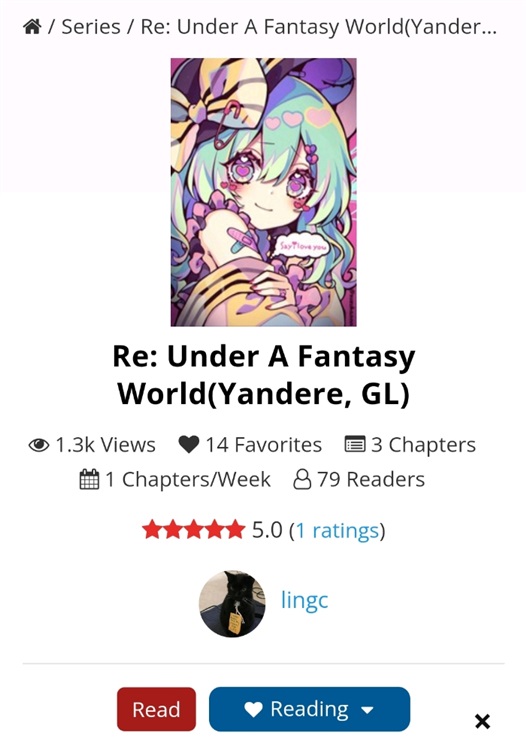Screen dimensions: 526x750
Task: Open the lingc author name link
Action: click(x=305, y=599)
